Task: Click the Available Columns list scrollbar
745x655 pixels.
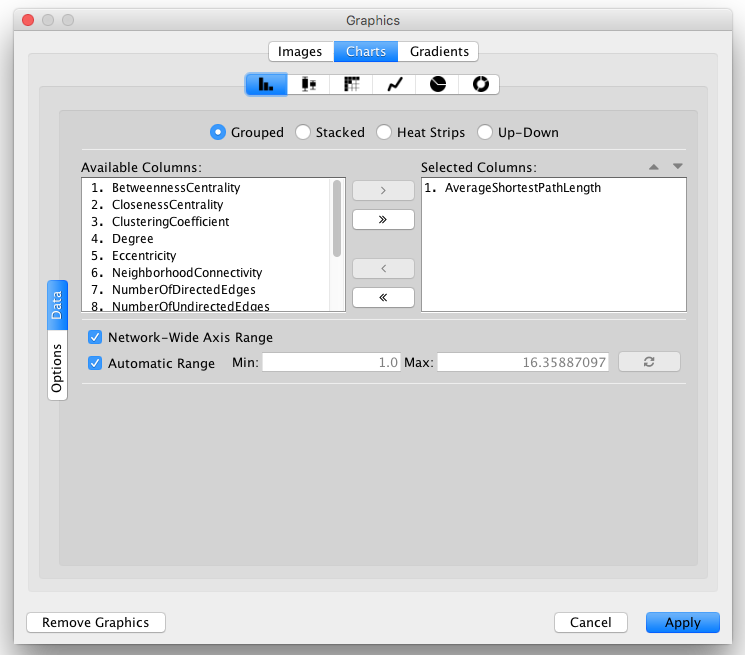Action: pyautogui.click(x=337, y=218)
